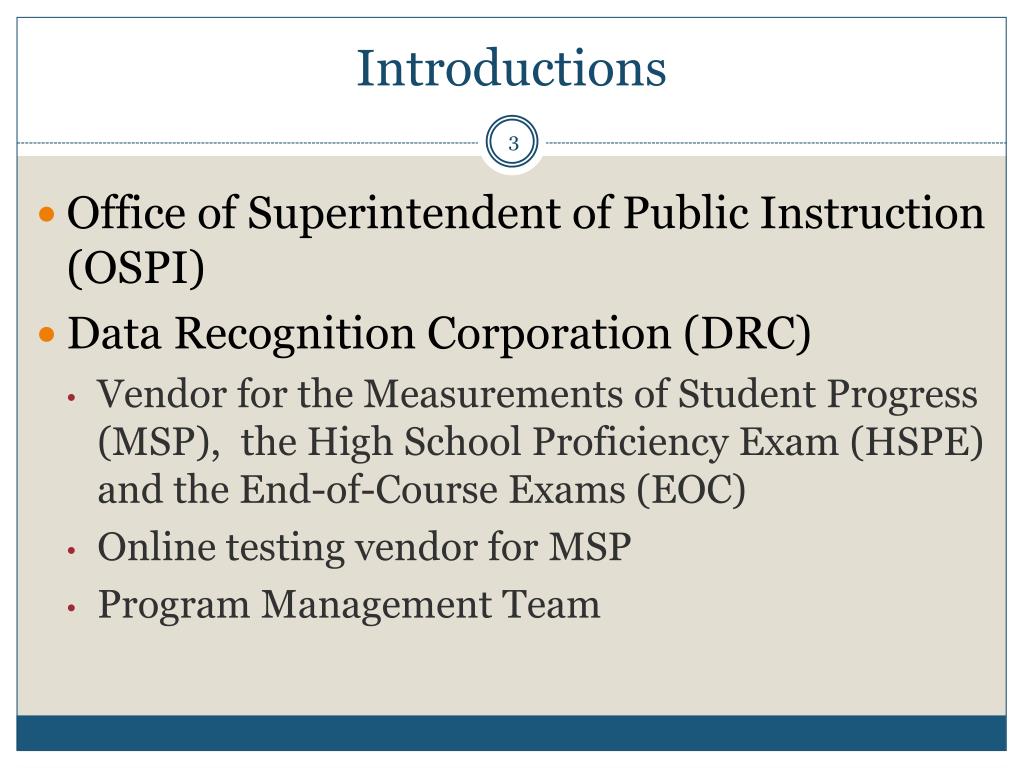Click the red bullet before Online testing vendor
This screenshot has width=1024, height=768.
(x=72, y=551)
